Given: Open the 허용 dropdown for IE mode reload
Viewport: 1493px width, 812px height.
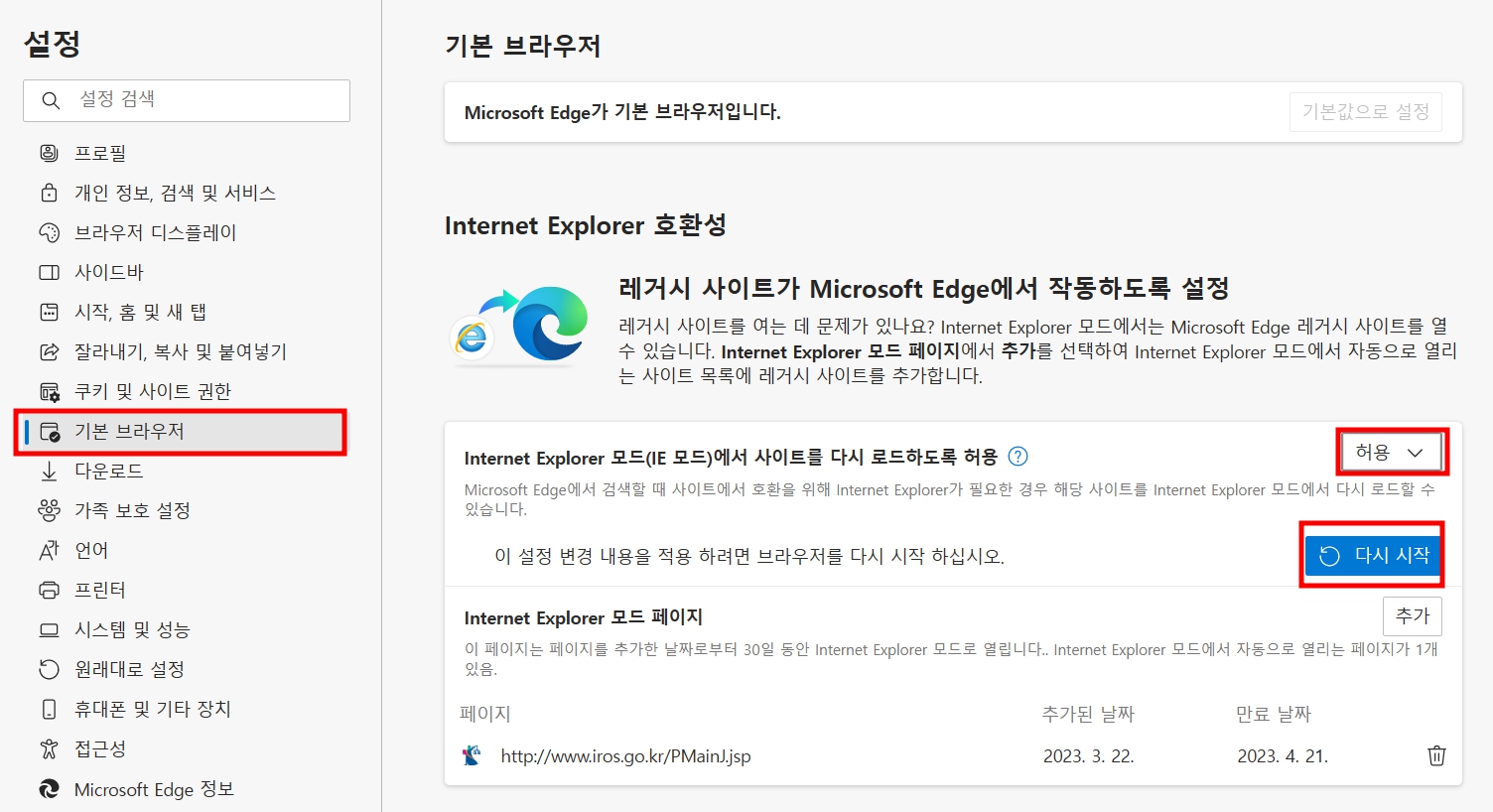Looking at the screenshot, I should coord(1392,453).
